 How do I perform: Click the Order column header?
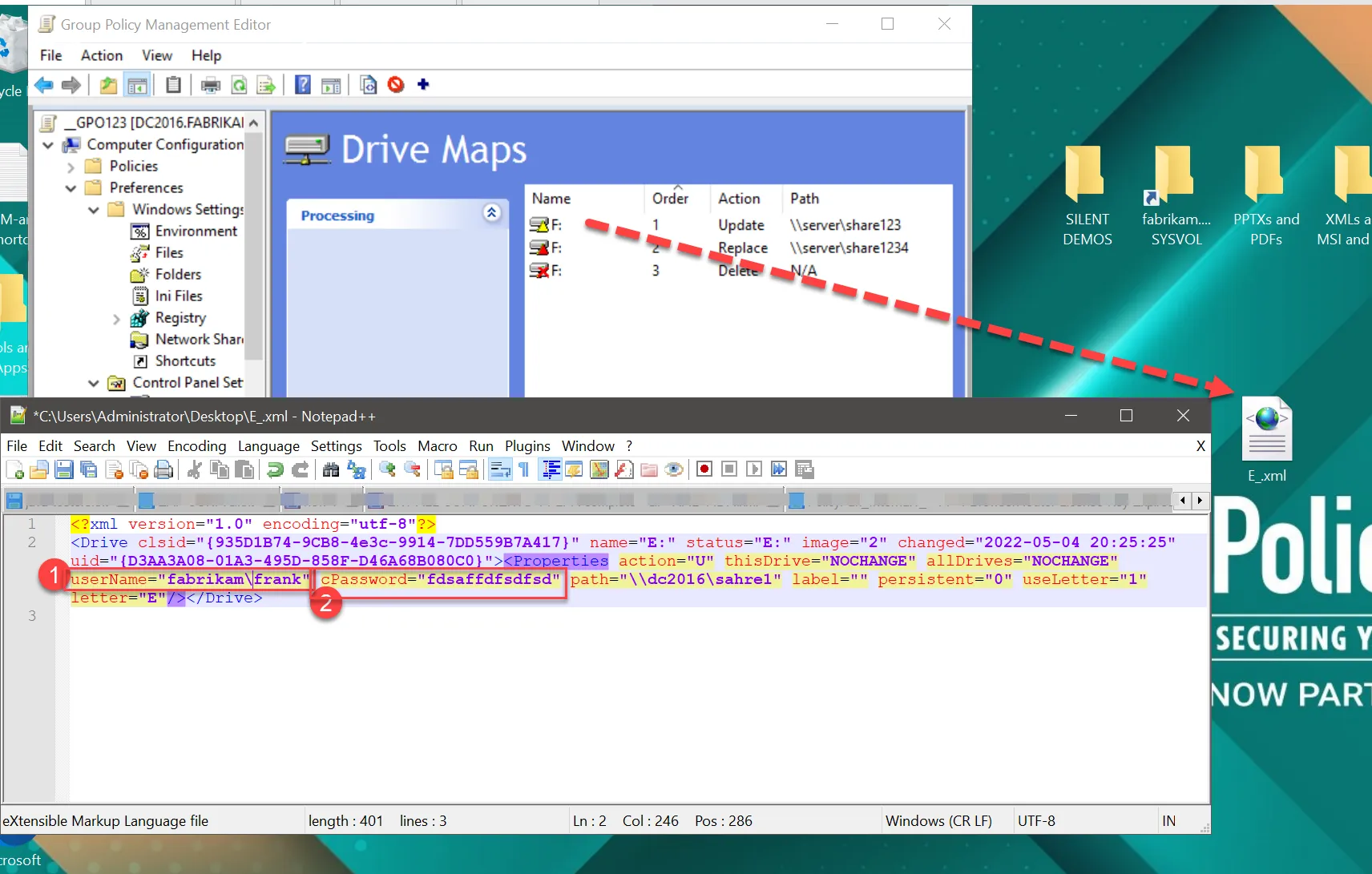coord(670,199)
